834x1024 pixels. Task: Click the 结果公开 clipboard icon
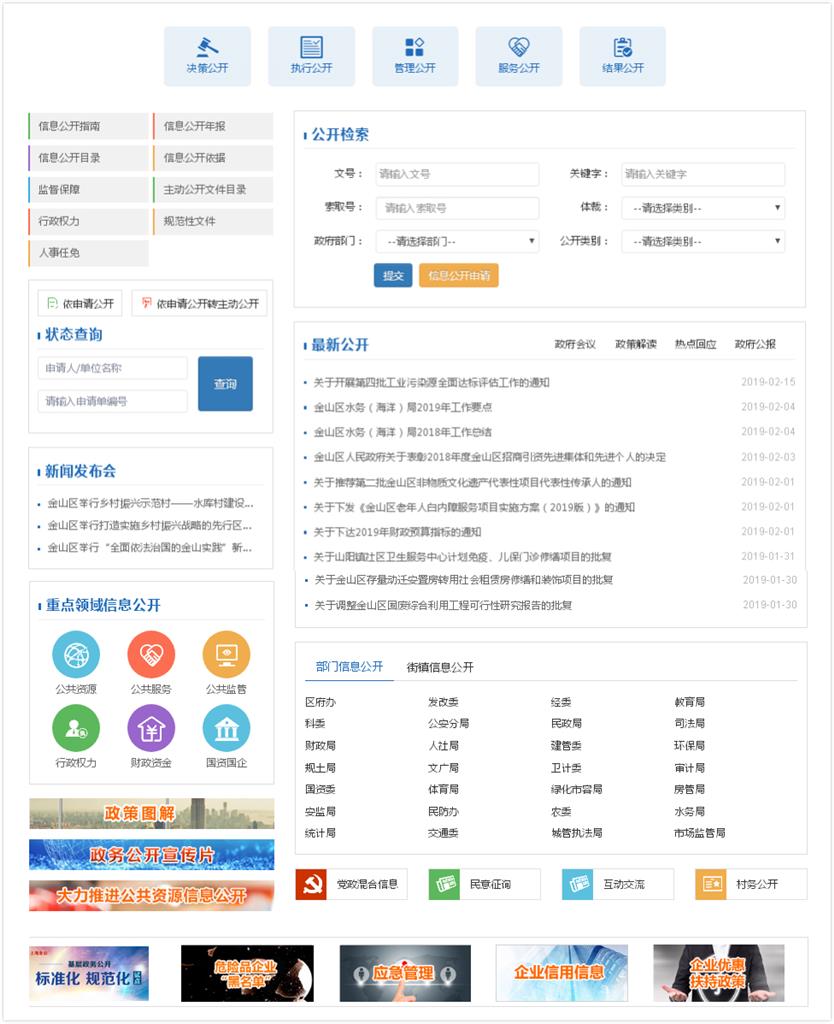[x=622, y=48]
